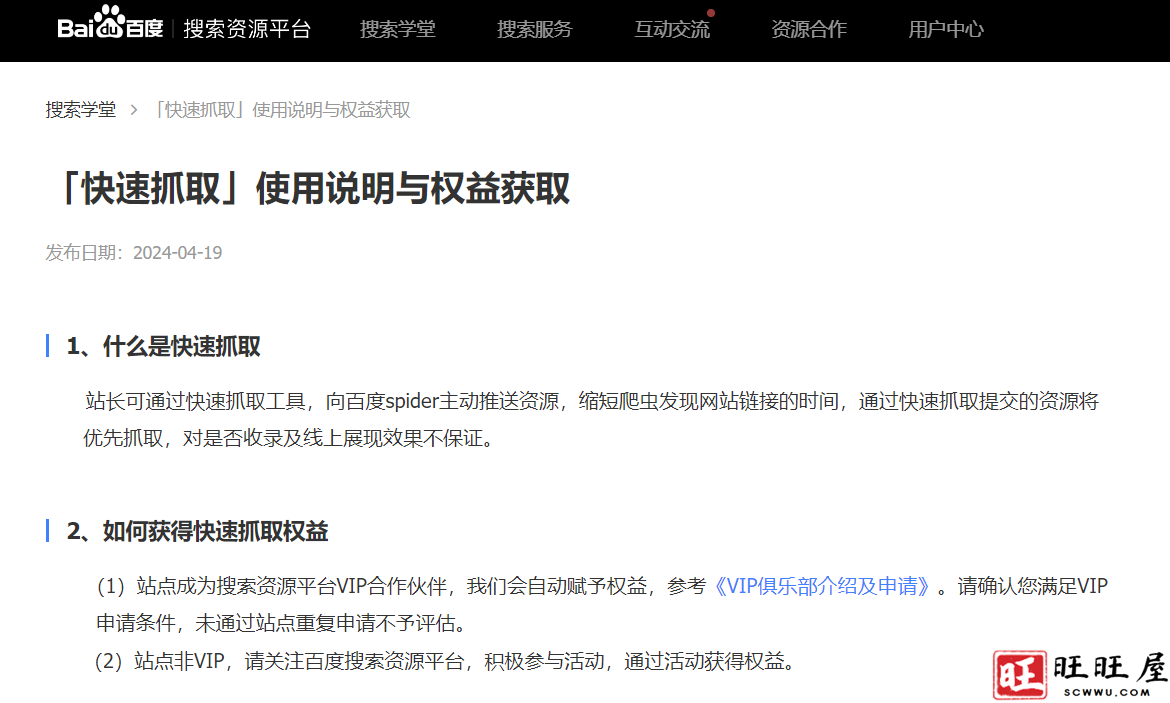Open the 互动交流 navigation dropdown

coord(671,30)
